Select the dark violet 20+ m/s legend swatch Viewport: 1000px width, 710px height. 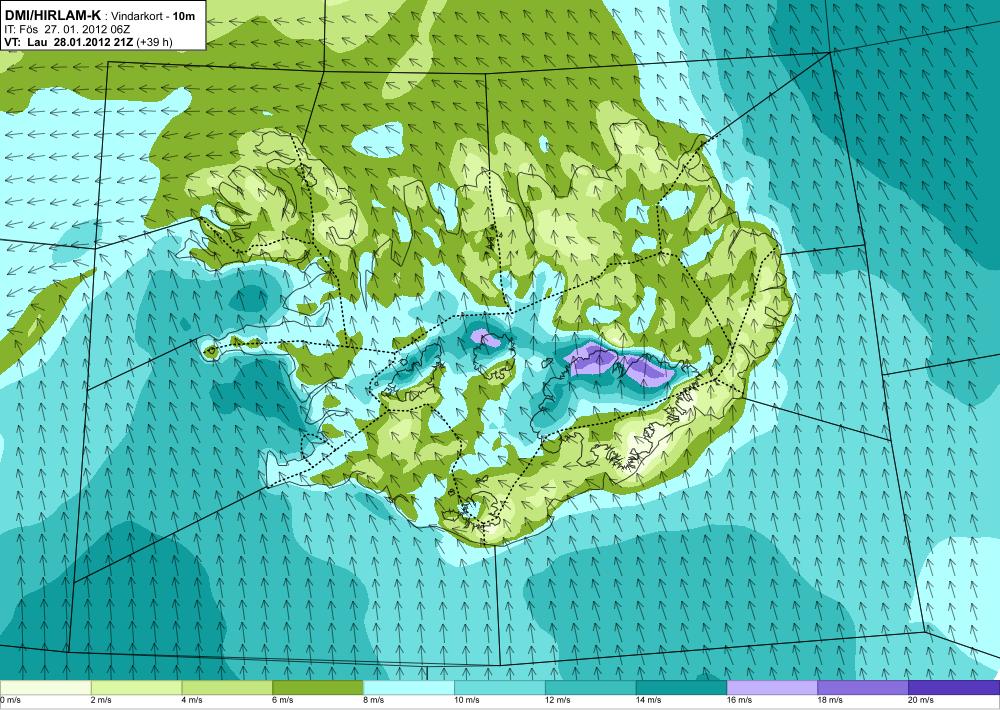954,688
